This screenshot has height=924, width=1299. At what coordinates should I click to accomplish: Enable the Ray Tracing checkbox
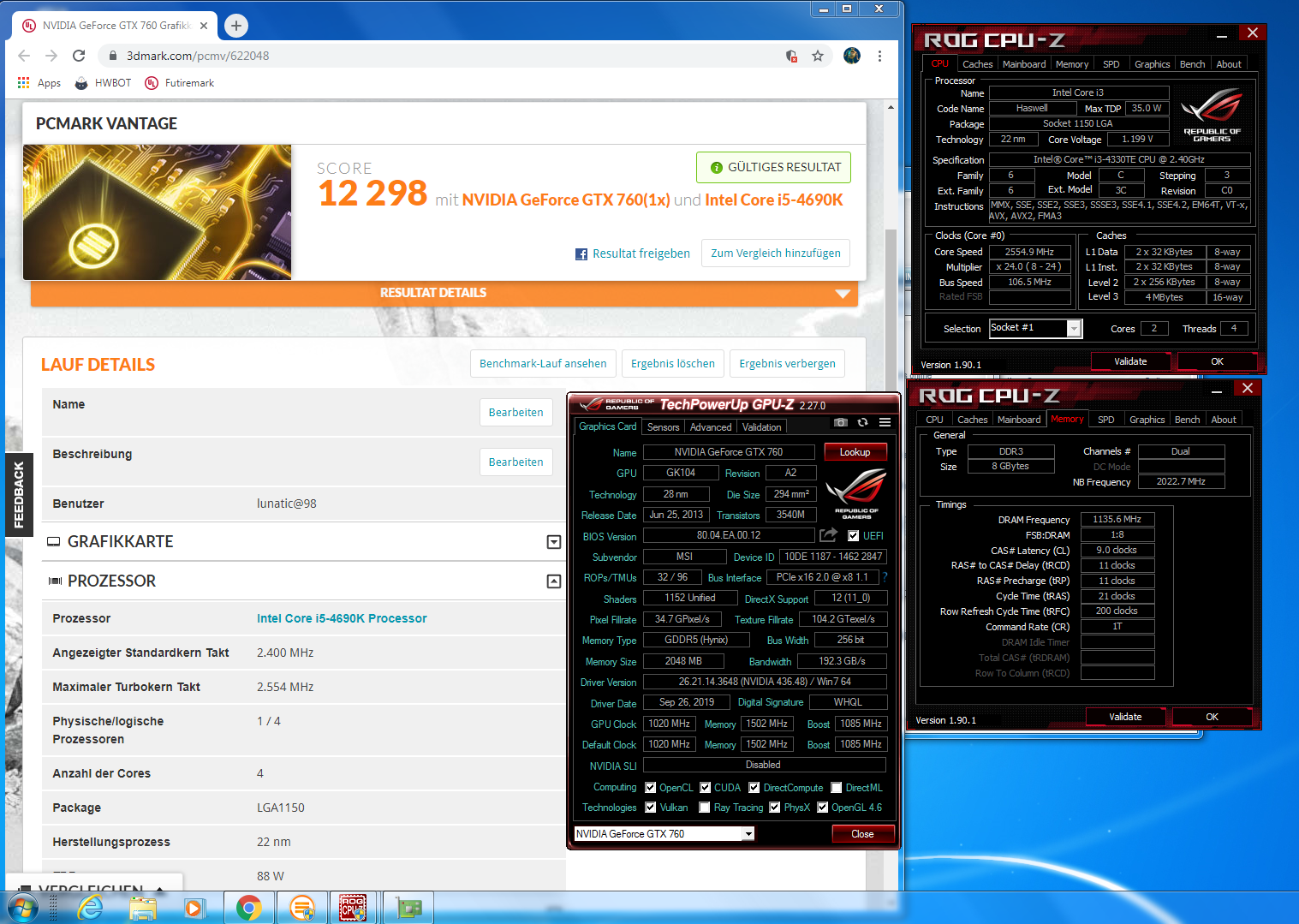705,808
